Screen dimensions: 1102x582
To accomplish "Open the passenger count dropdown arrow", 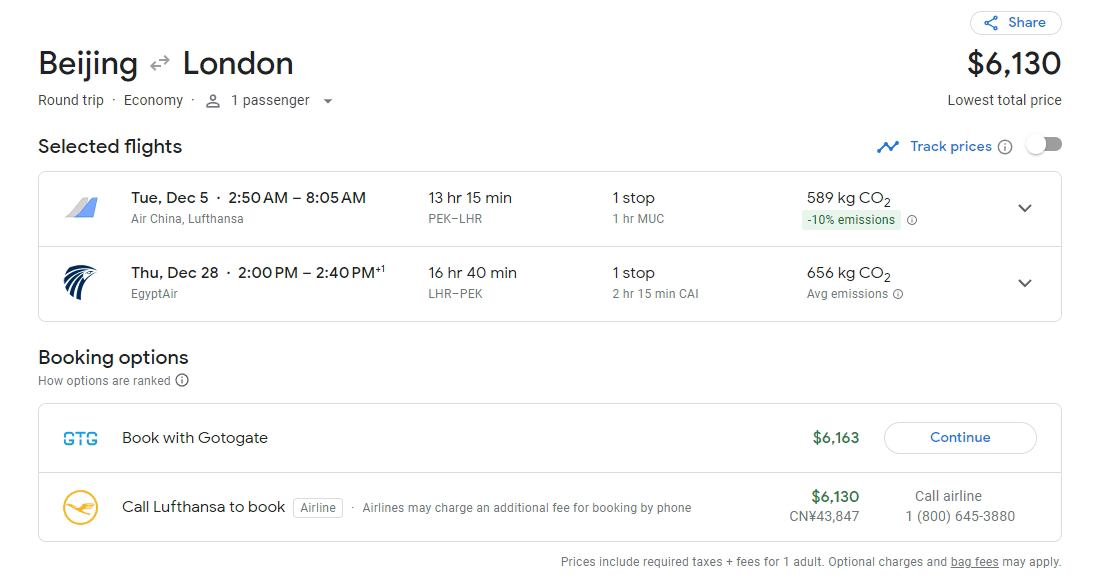I will tap(328, 101).
